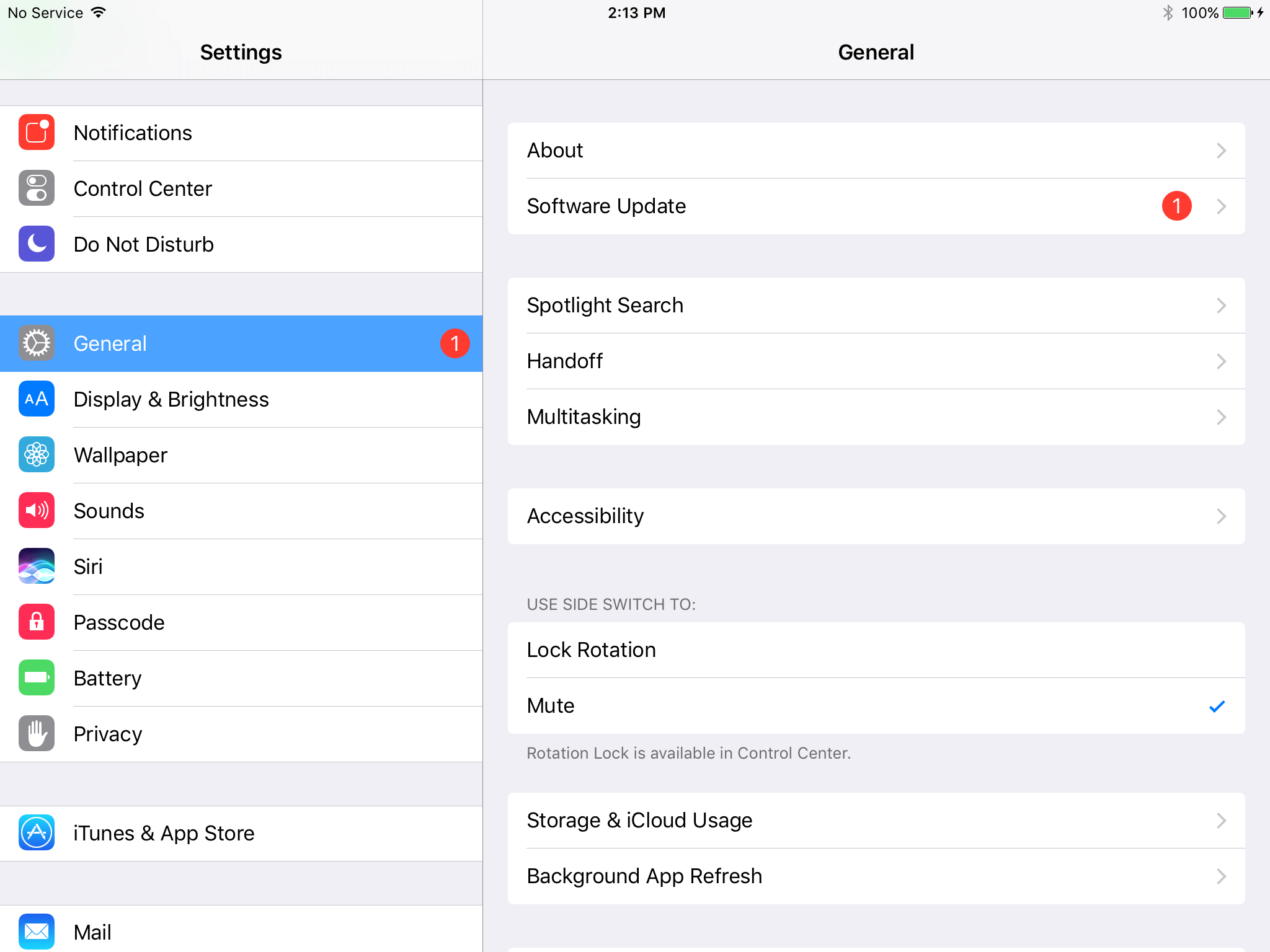Open the Do Not Disturb moon icon
Screen dimensions: 1270x952
click(x=36, y=243)
